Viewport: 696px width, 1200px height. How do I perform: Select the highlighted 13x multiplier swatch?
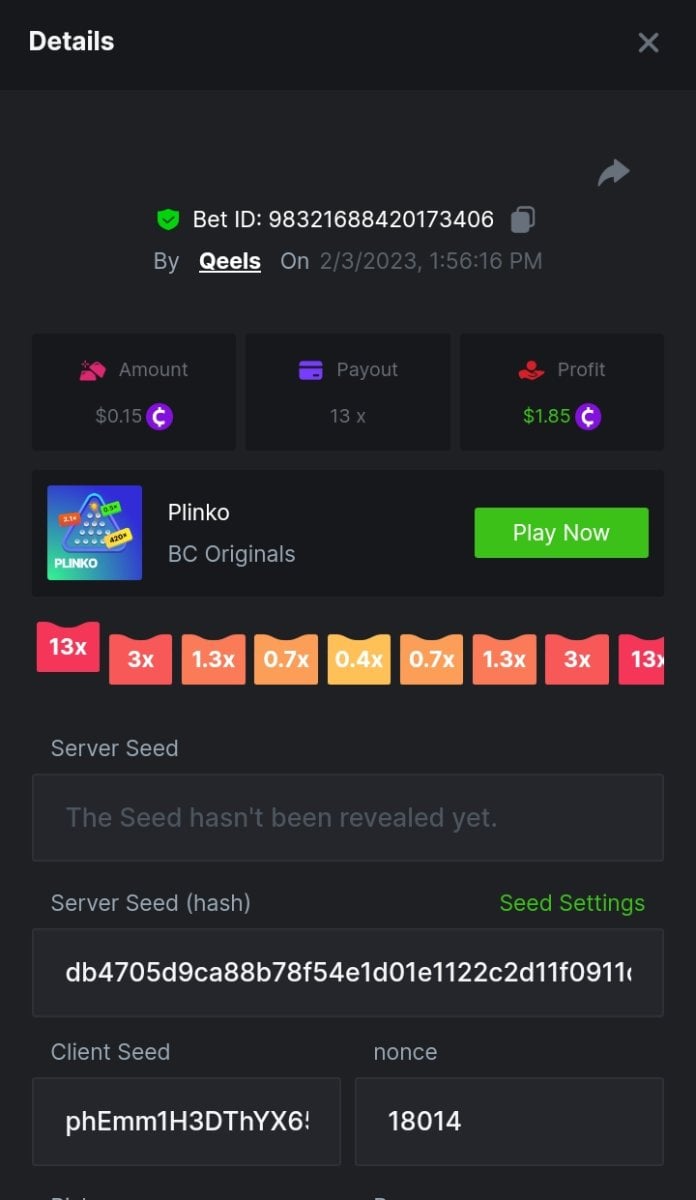click(x=68, y=647)
